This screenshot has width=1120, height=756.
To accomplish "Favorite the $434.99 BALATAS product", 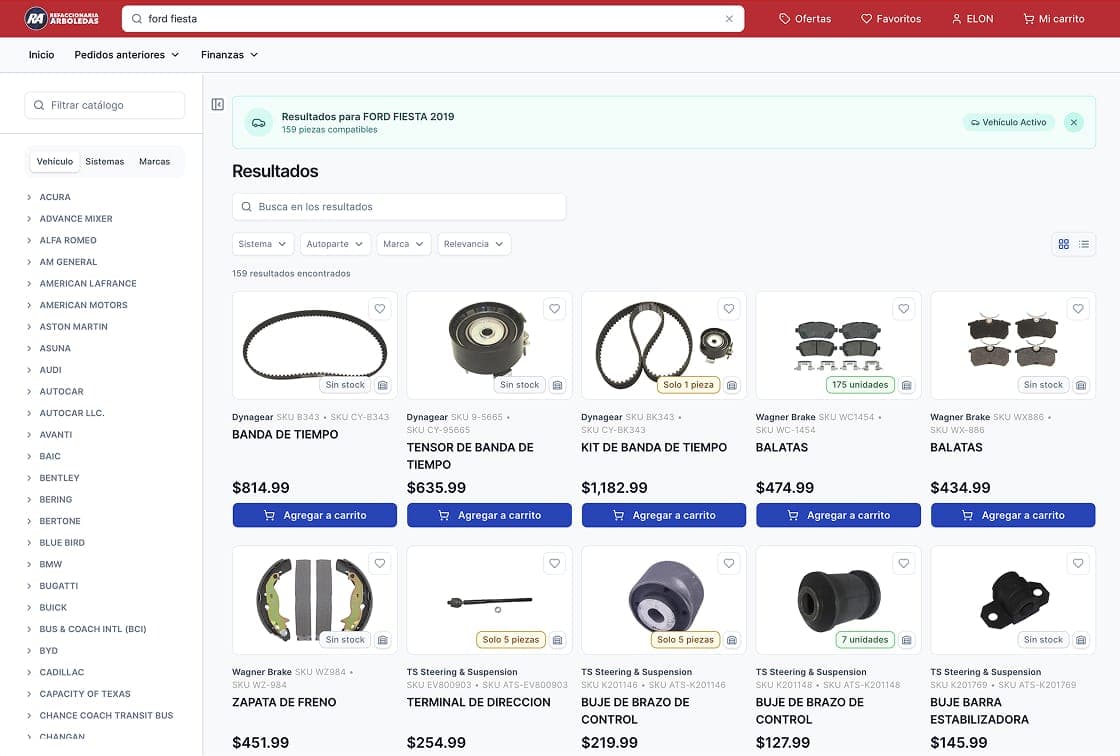I will coord(1078,309).
